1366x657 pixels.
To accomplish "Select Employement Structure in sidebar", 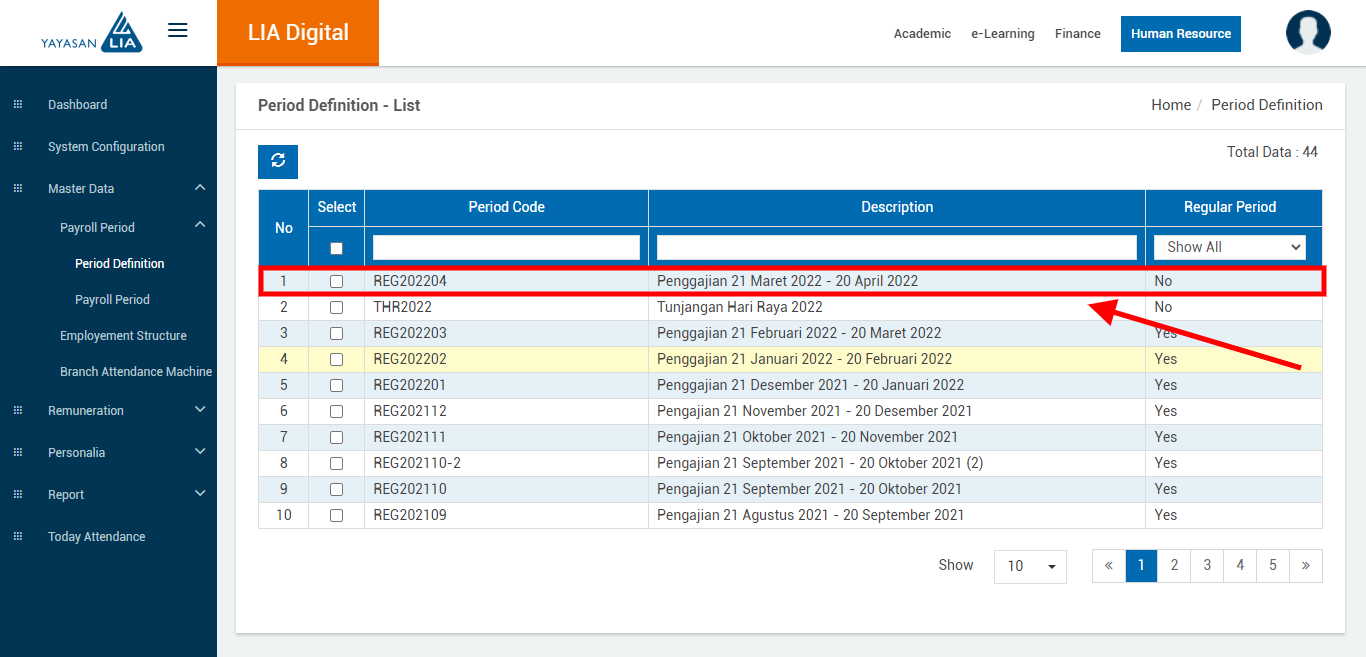I will [x=123, y=336].
